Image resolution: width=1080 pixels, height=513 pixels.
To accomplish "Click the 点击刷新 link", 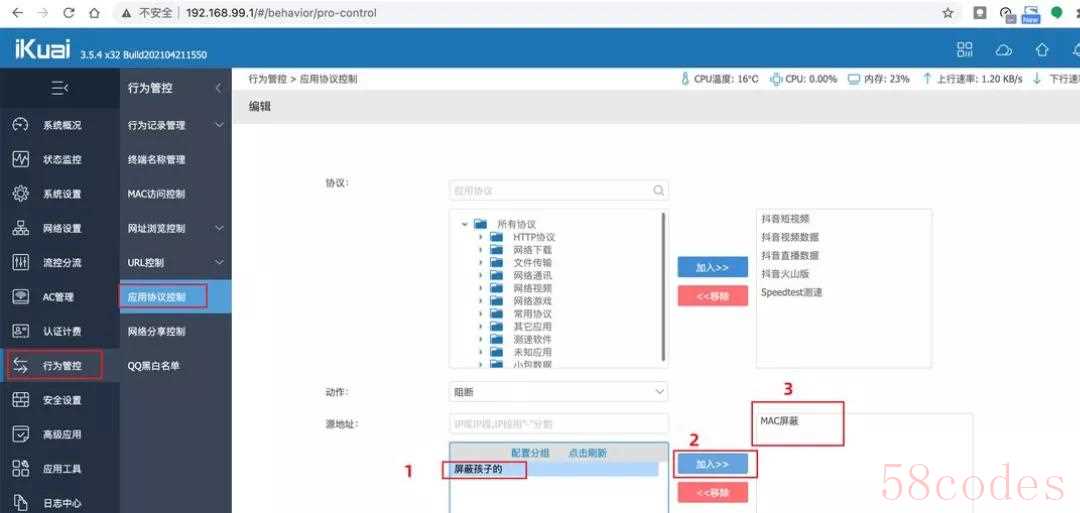I will 587,452.
